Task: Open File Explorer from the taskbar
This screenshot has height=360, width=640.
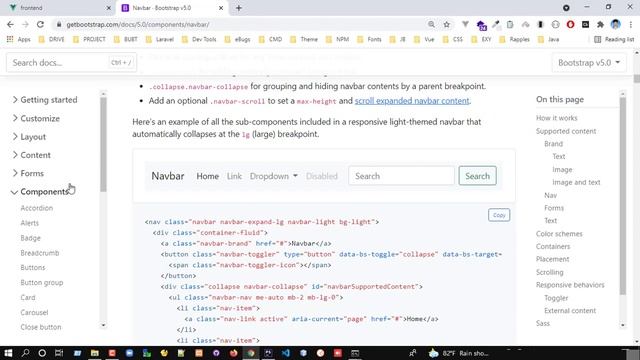Action: click(x=95, y=353)
